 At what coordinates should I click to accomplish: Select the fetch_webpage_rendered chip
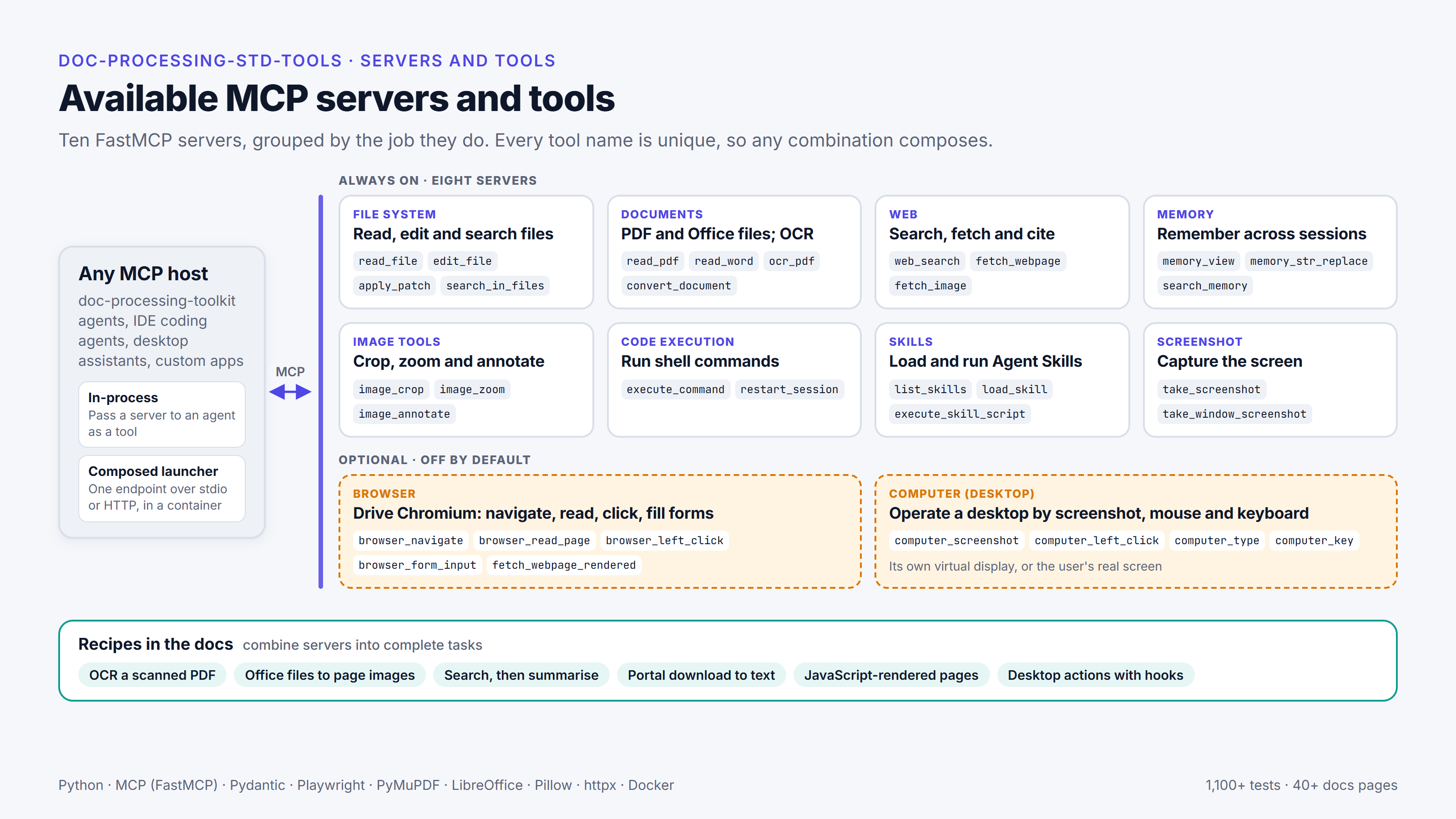pyautogui.click(x=564, y=565)
